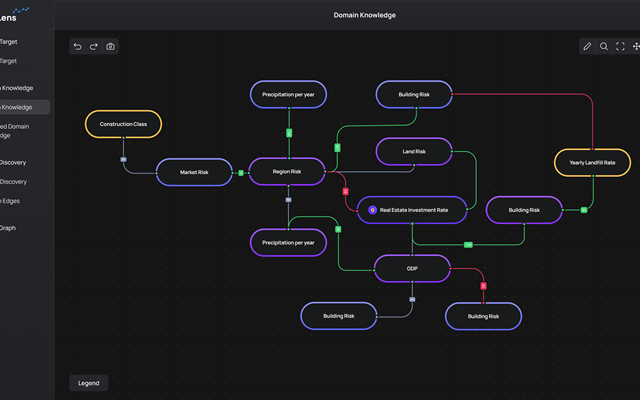Click the green badge beside the purple-outlined Building Risk node
The image size is (640, 400).
[x=584, y=210]
